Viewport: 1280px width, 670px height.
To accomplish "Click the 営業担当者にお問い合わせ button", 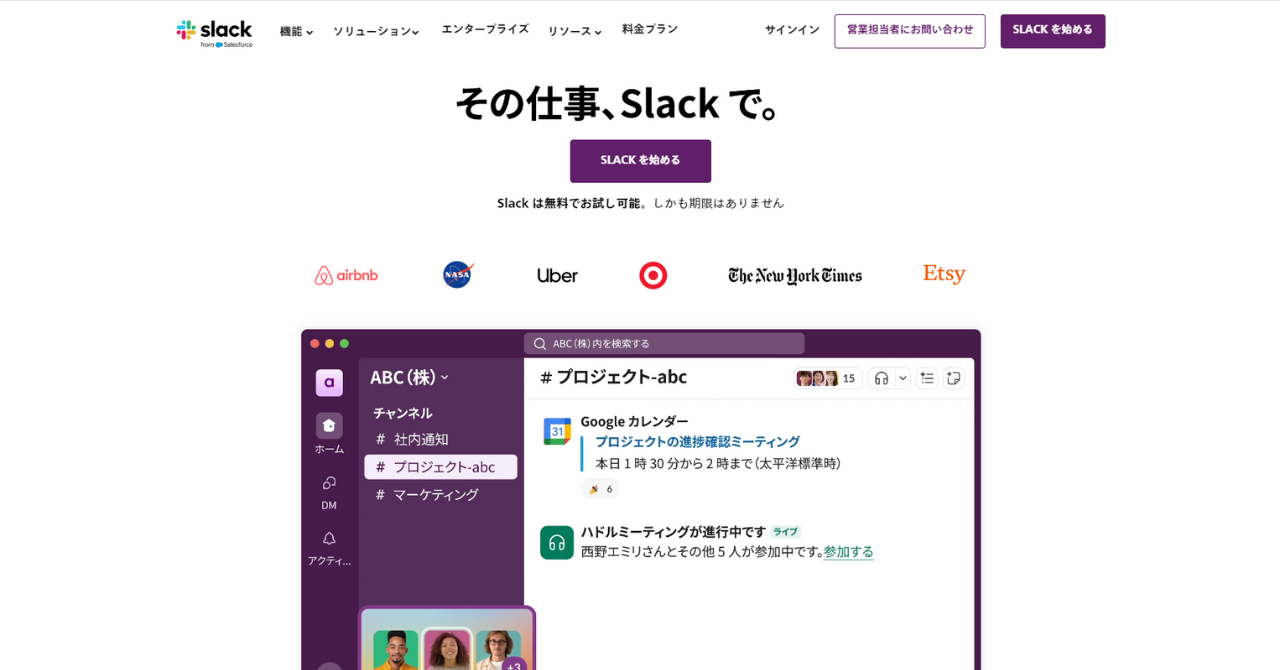I will point(909,30).
